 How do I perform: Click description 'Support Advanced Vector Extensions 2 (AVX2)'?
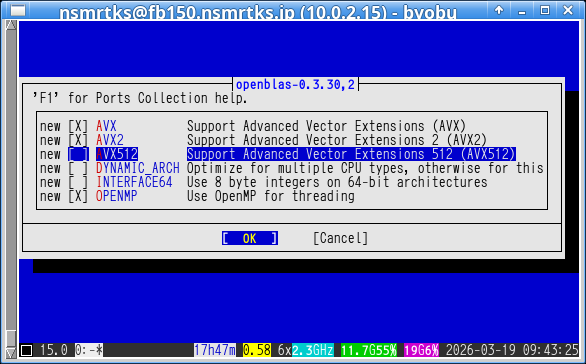(337, 140)
